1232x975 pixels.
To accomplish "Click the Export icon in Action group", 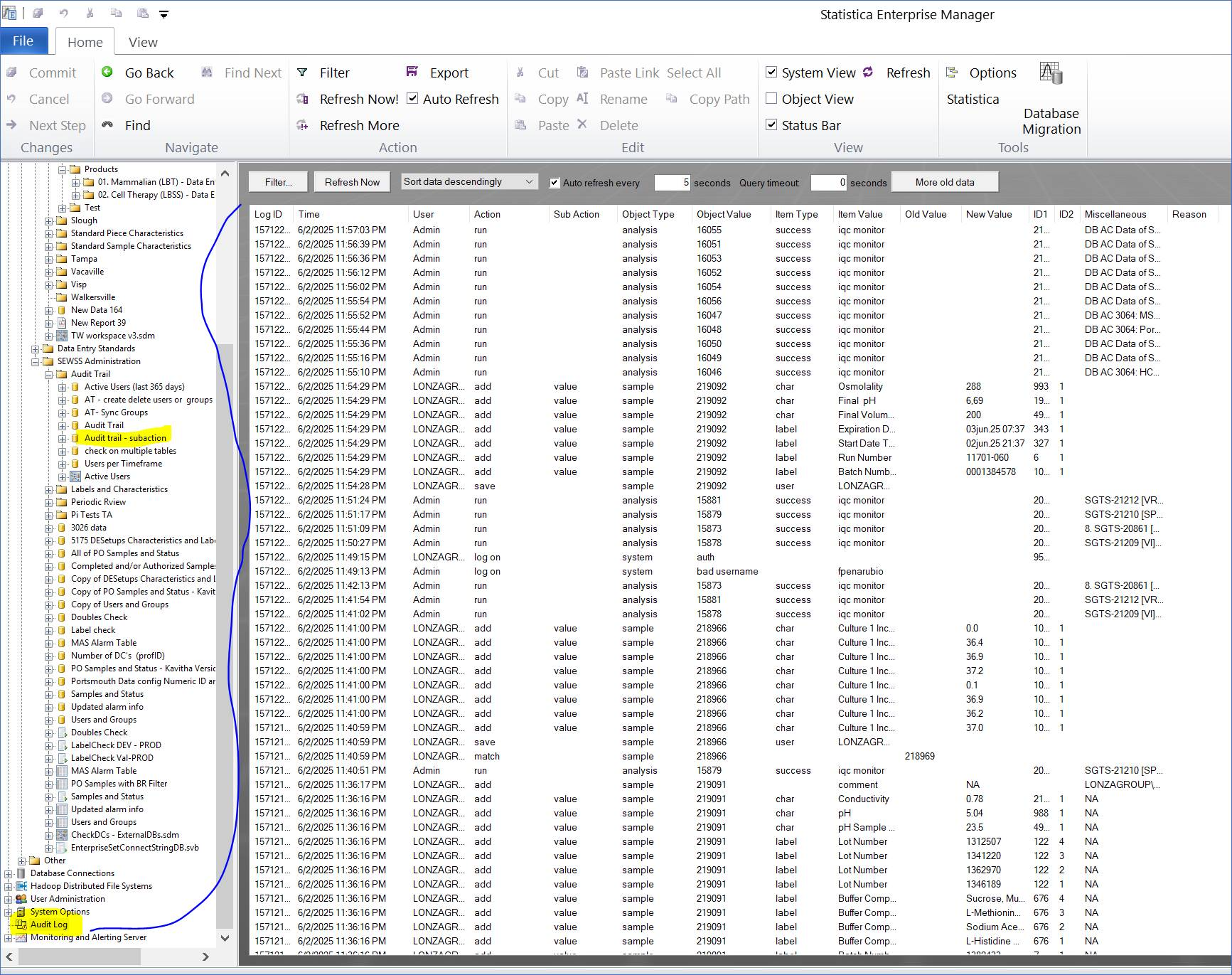I will click(x=412, y=72).
